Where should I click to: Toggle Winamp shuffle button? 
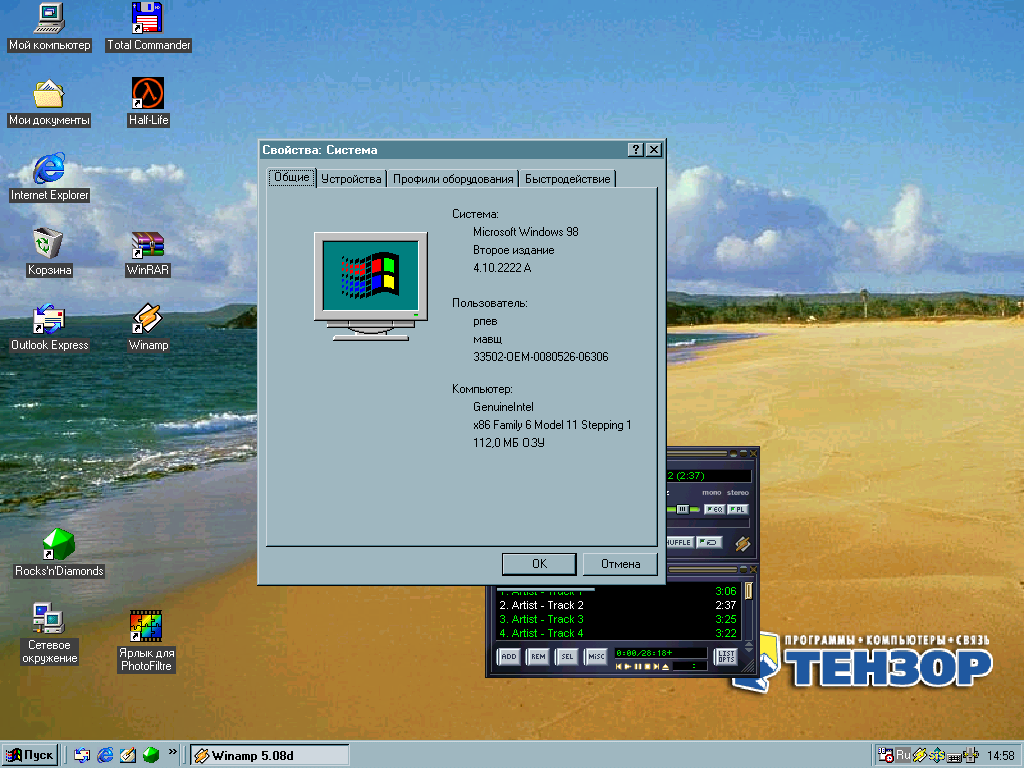679,542
